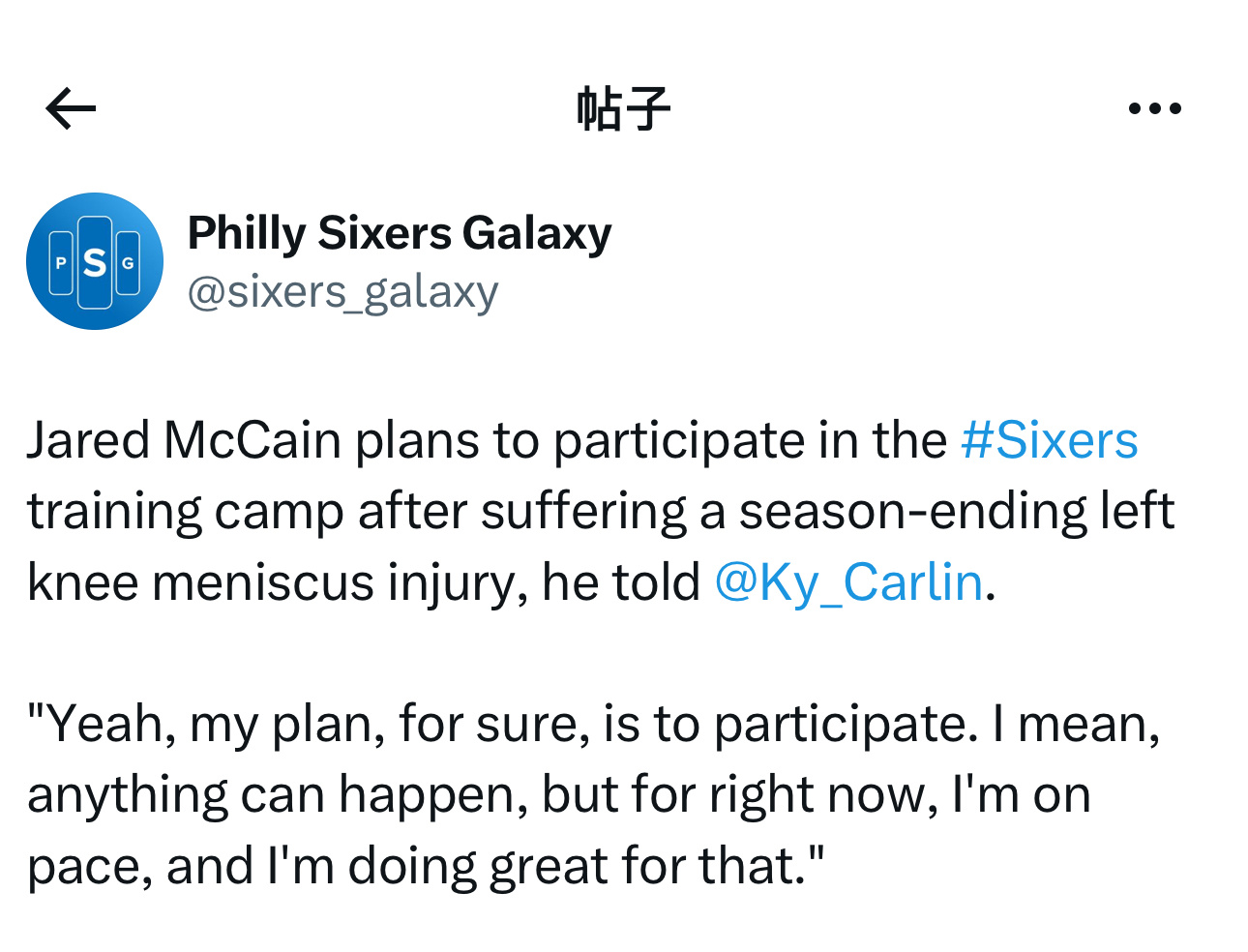Open the PSG profile avatar
This screenshot has height=952, width=1248.
[x=95, y=261]
